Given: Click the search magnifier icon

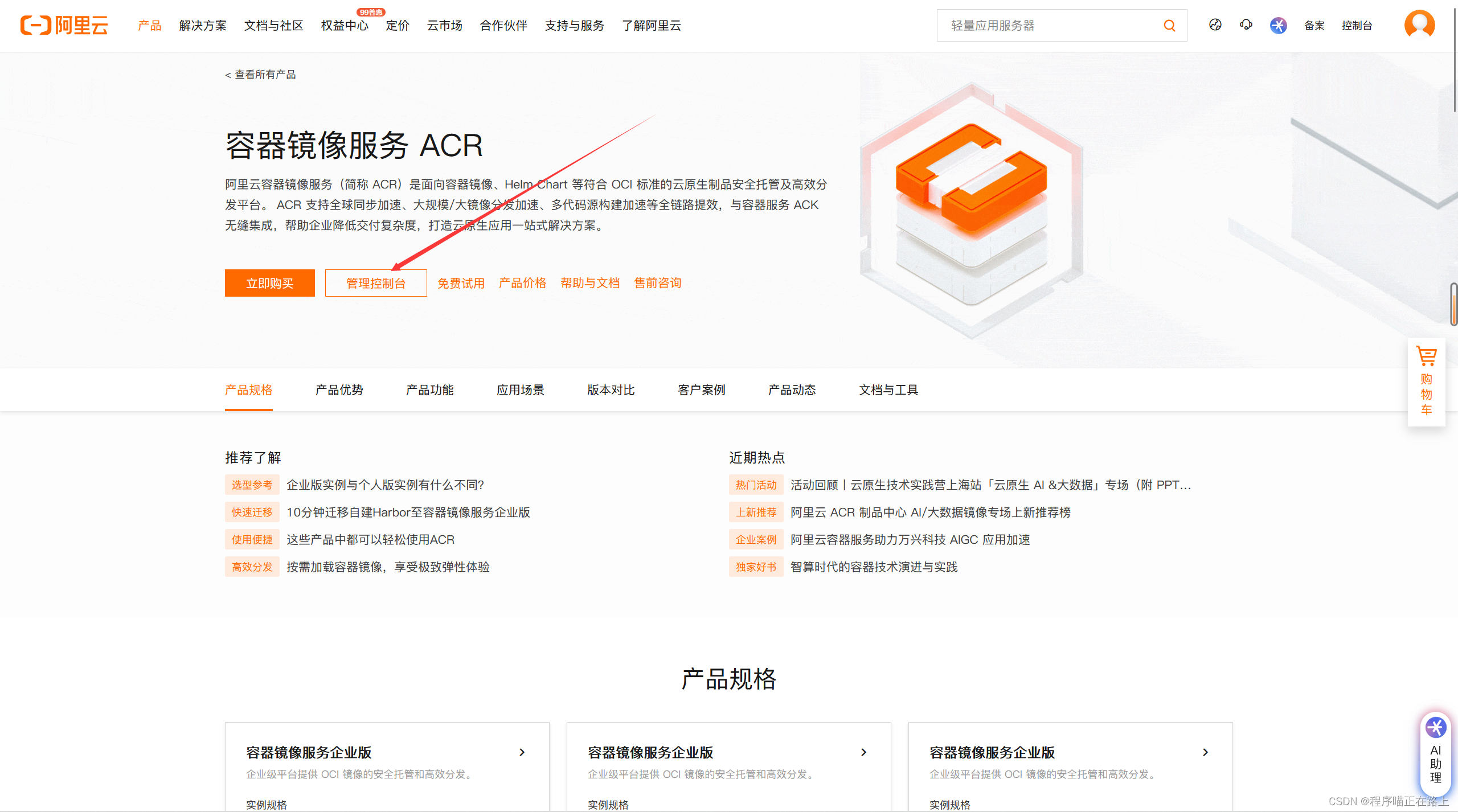Looking at the screenshot, I should pyautogui.click(x=1169, y=25).
